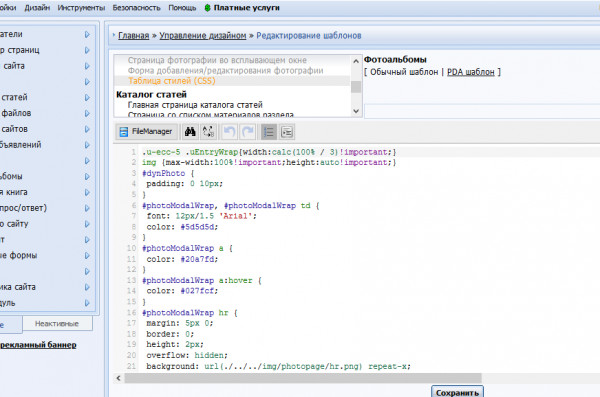Click the editor scroll left arrow
The height and width of the screenshot is (397, 600).
click(119, 378)
